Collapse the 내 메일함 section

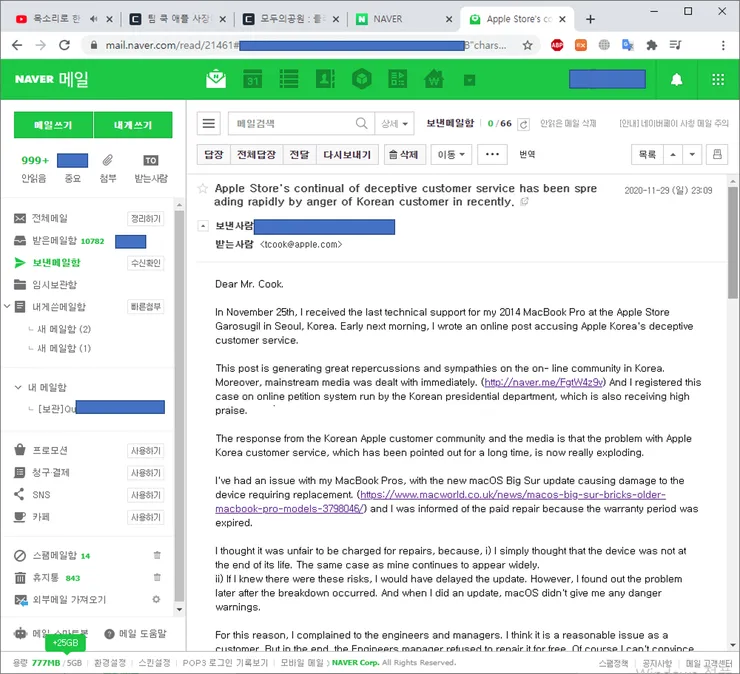18,388
